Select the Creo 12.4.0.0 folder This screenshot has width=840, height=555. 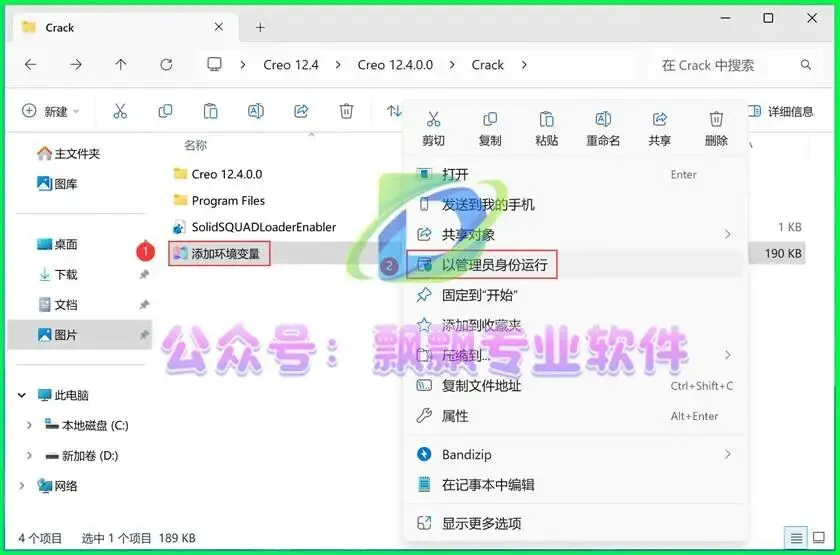click(218, 174)
